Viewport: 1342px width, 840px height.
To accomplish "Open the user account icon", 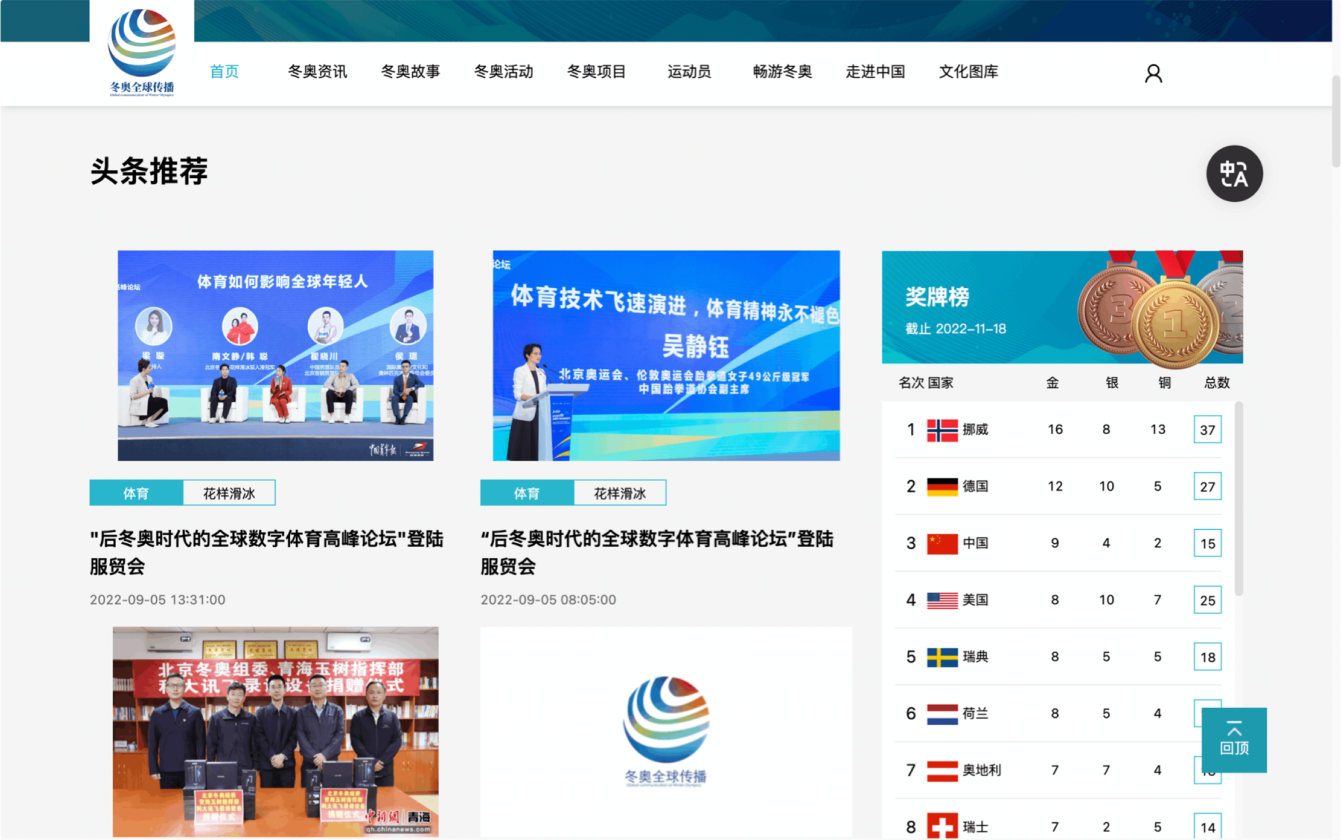I will click(x=1153, y=73).
